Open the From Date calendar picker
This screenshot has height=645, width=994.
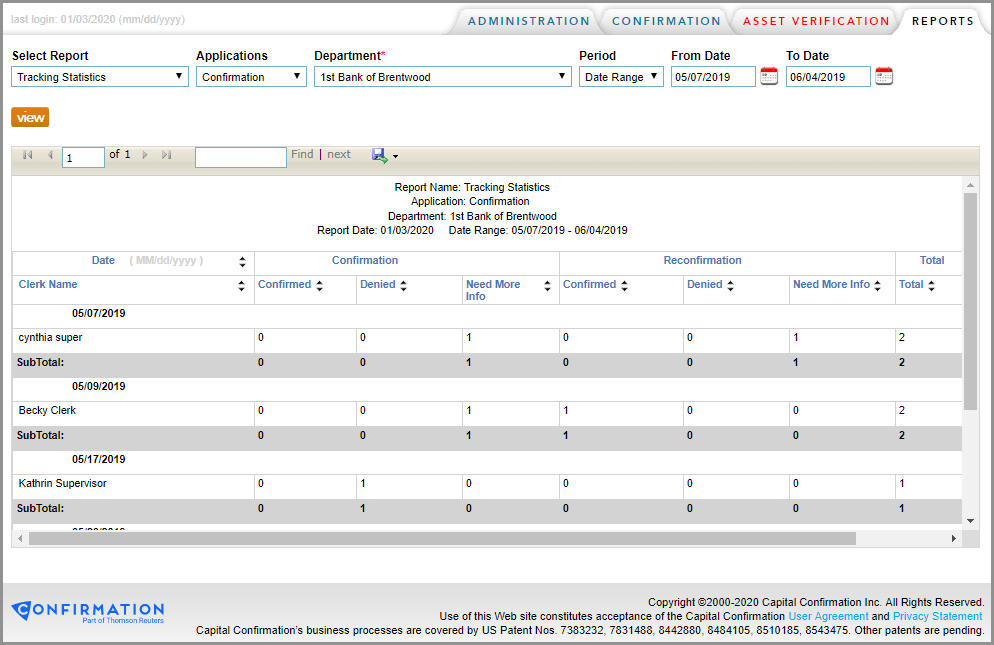pyautogui.click(x=768, y=77)
